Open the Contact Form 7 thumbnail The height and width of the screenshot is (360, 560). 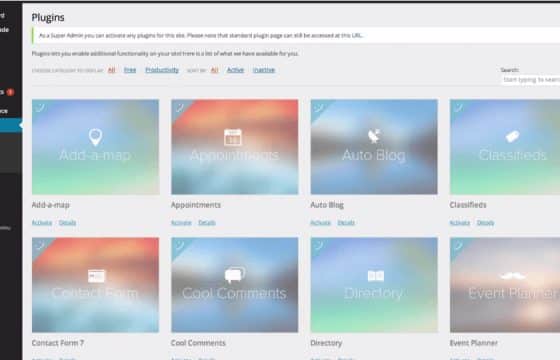point(95,285)
